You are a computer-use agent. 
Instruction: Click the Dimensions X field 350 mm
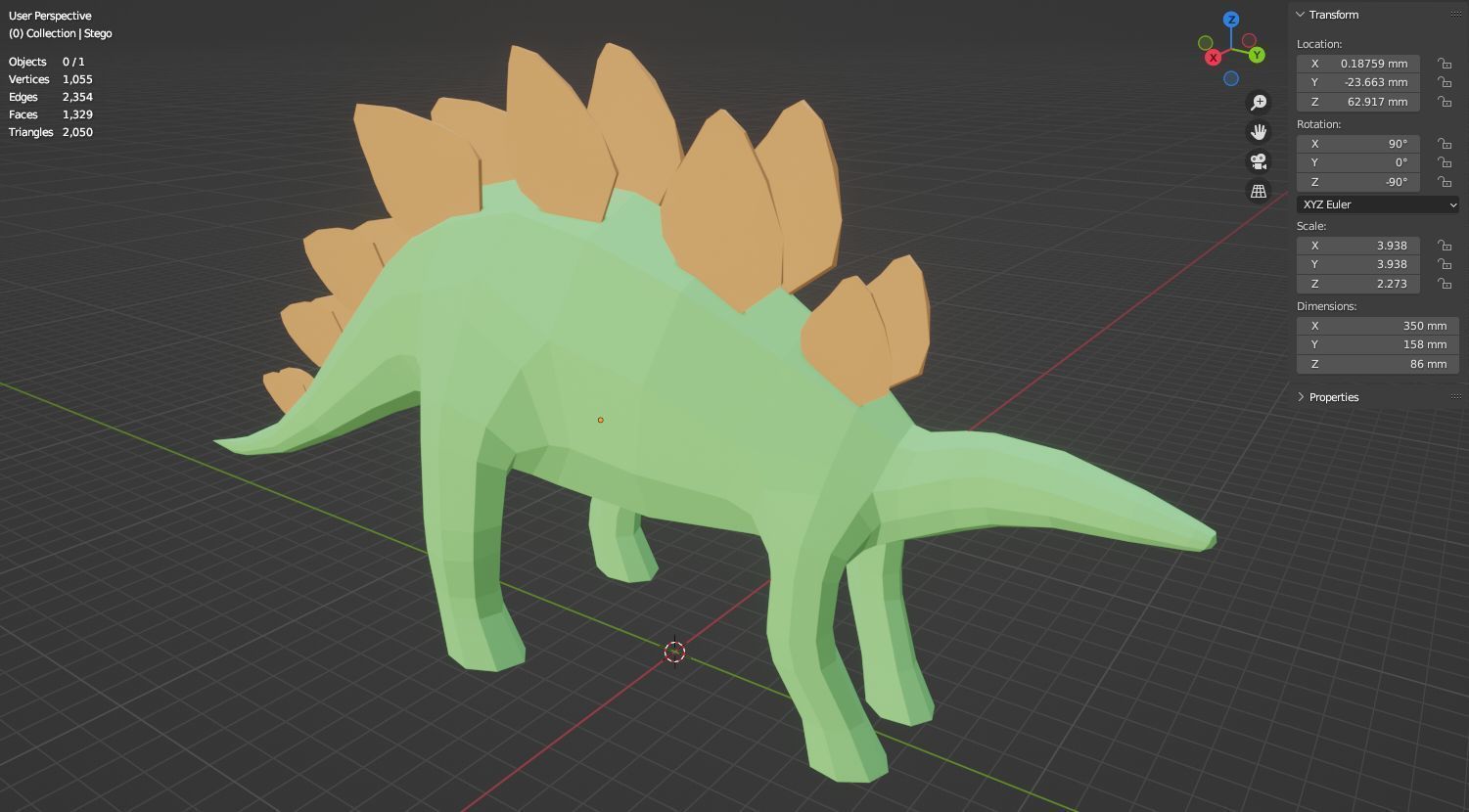click(x=1378, y=326)
